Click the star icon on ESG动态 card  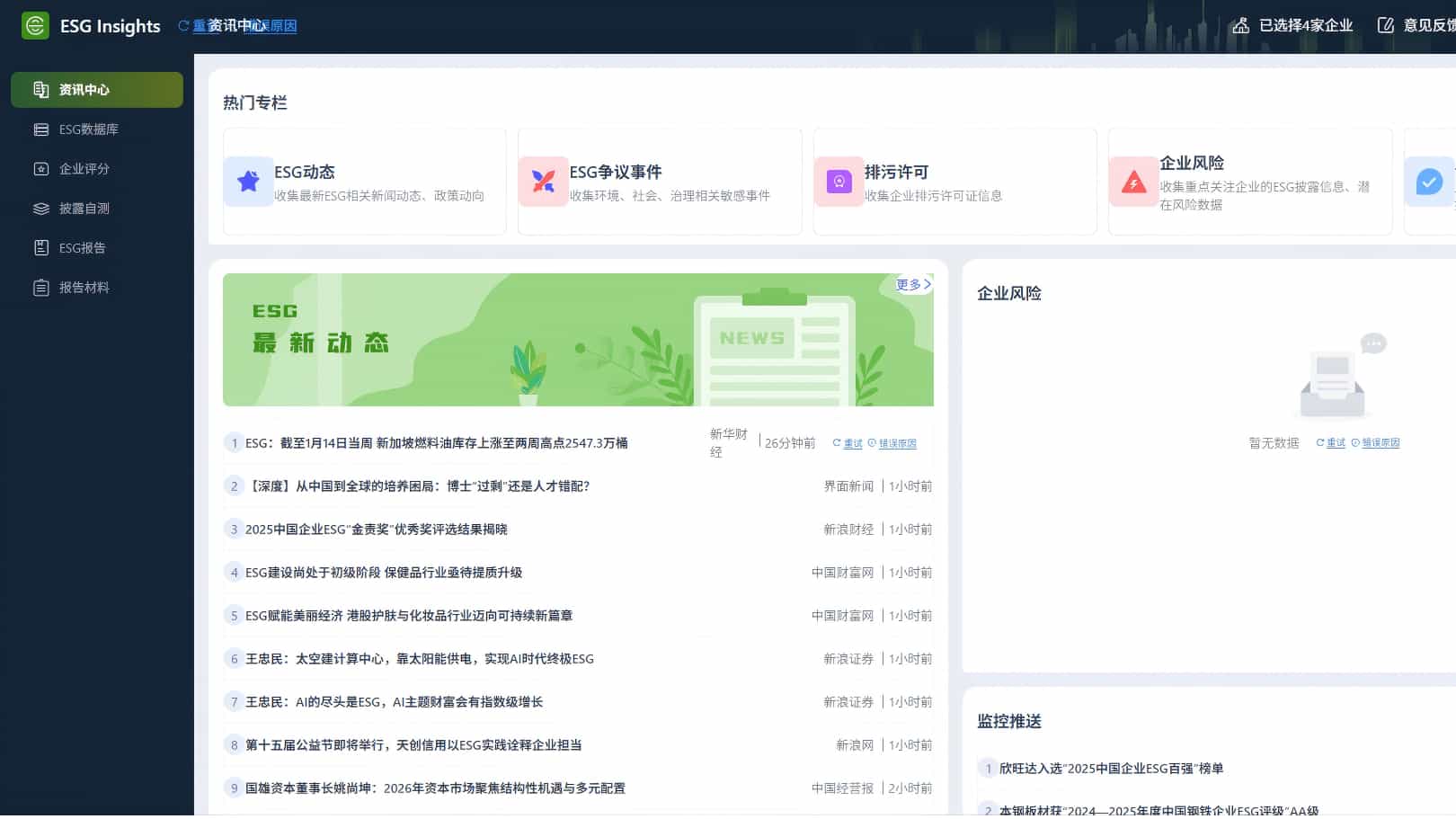point(248,181)
